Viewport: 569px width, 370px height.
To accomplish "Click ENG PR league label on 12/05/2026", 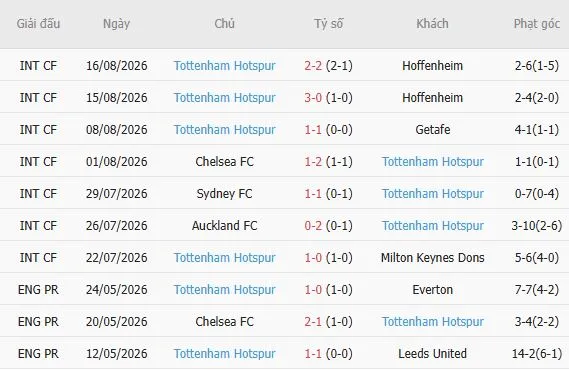I will click(x=38, y=353).
